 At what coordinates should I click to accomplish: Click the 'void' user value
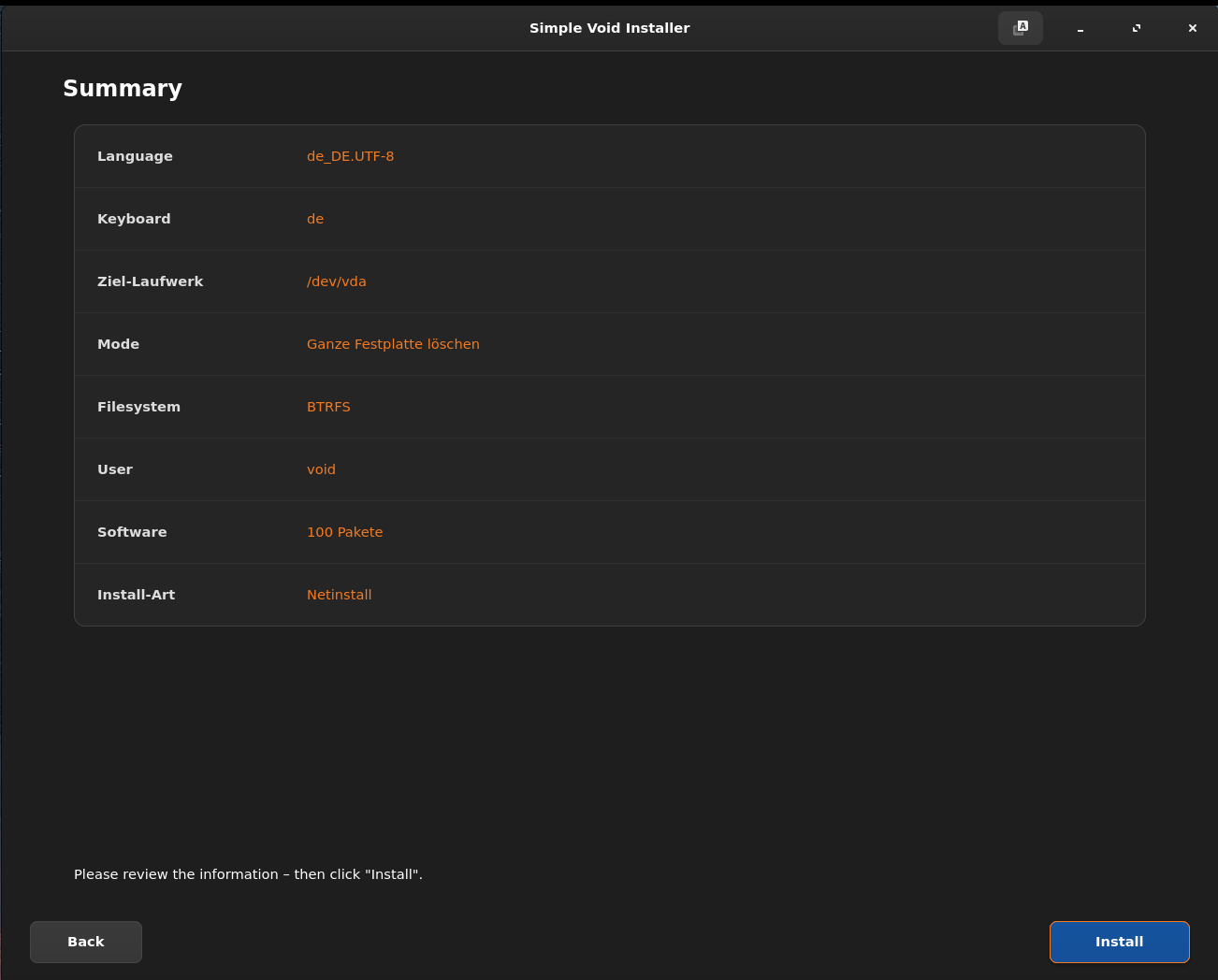(321, 469)
